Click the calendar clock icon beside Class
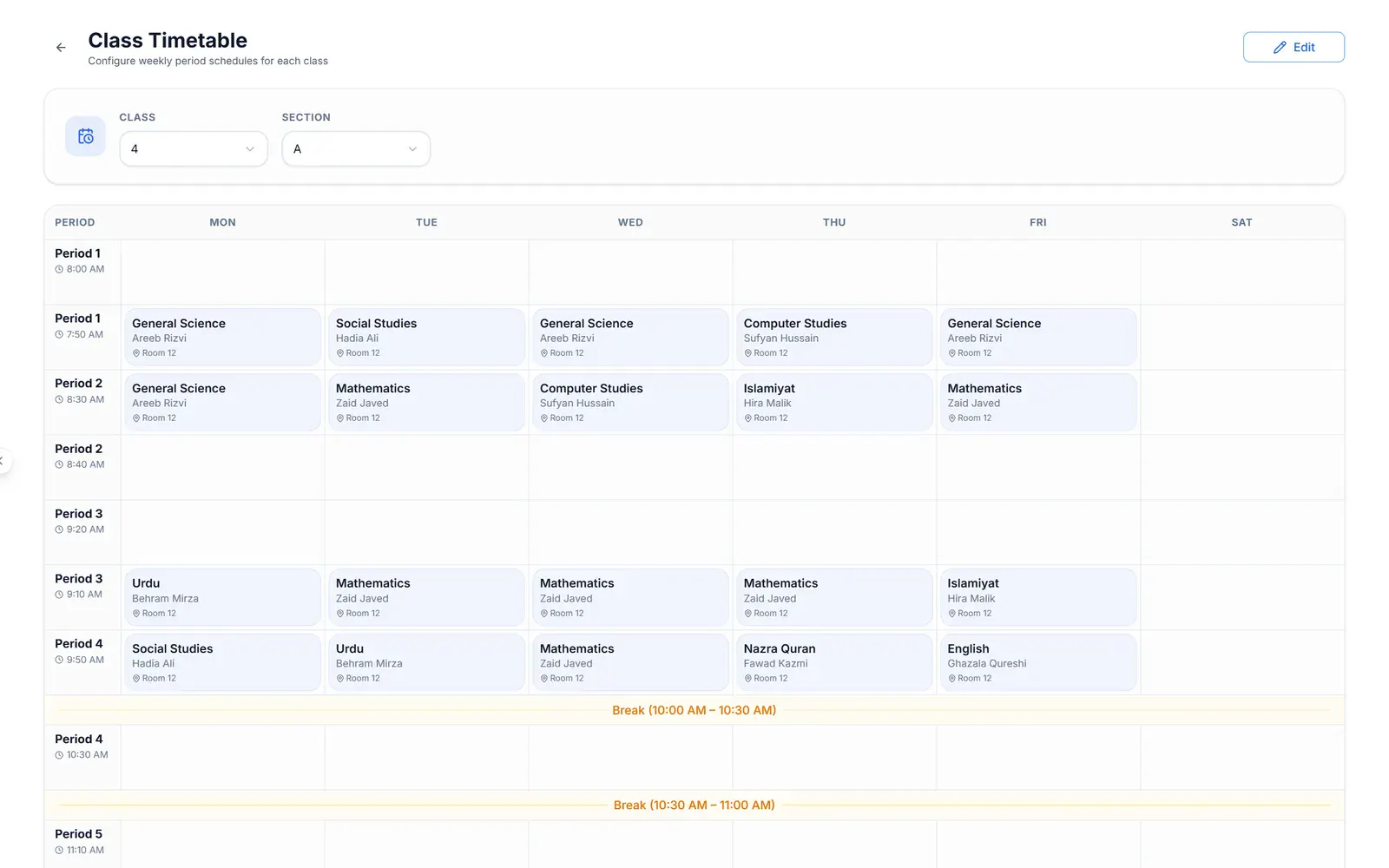The image size is (1389, 868). (85, 136)
